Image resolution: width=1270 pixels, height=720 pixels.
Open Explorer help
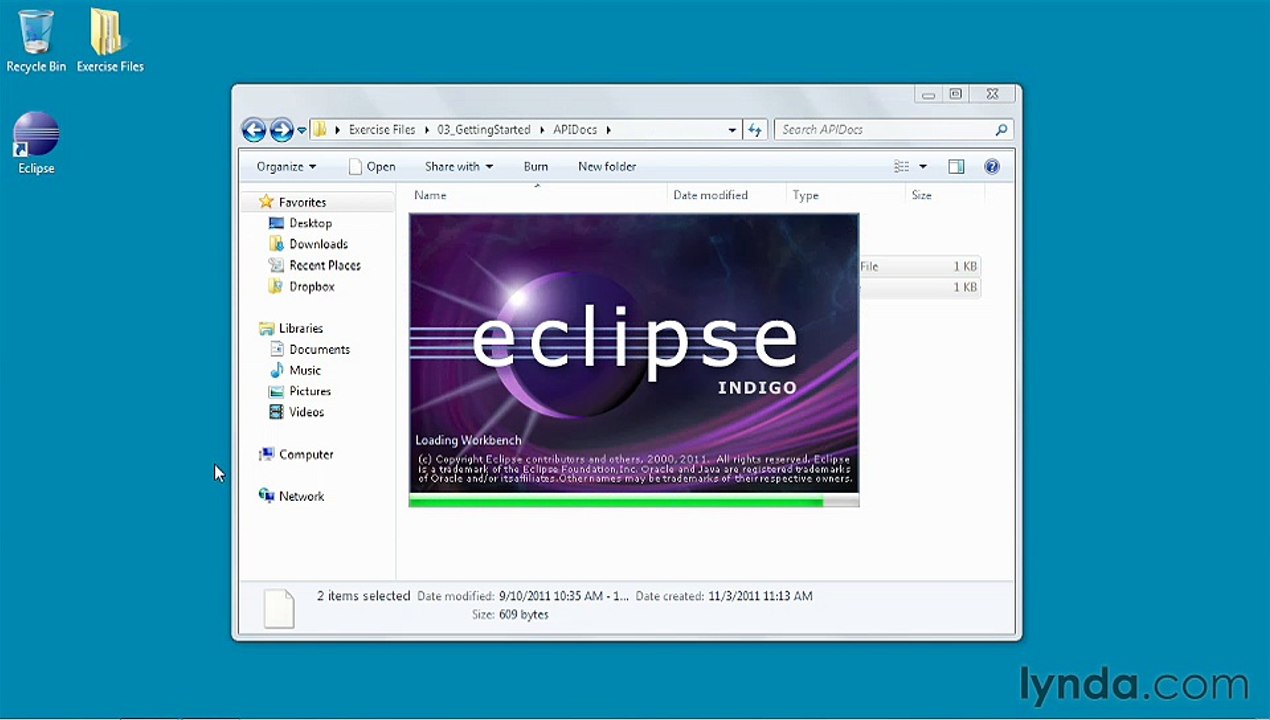click(992, 167)
